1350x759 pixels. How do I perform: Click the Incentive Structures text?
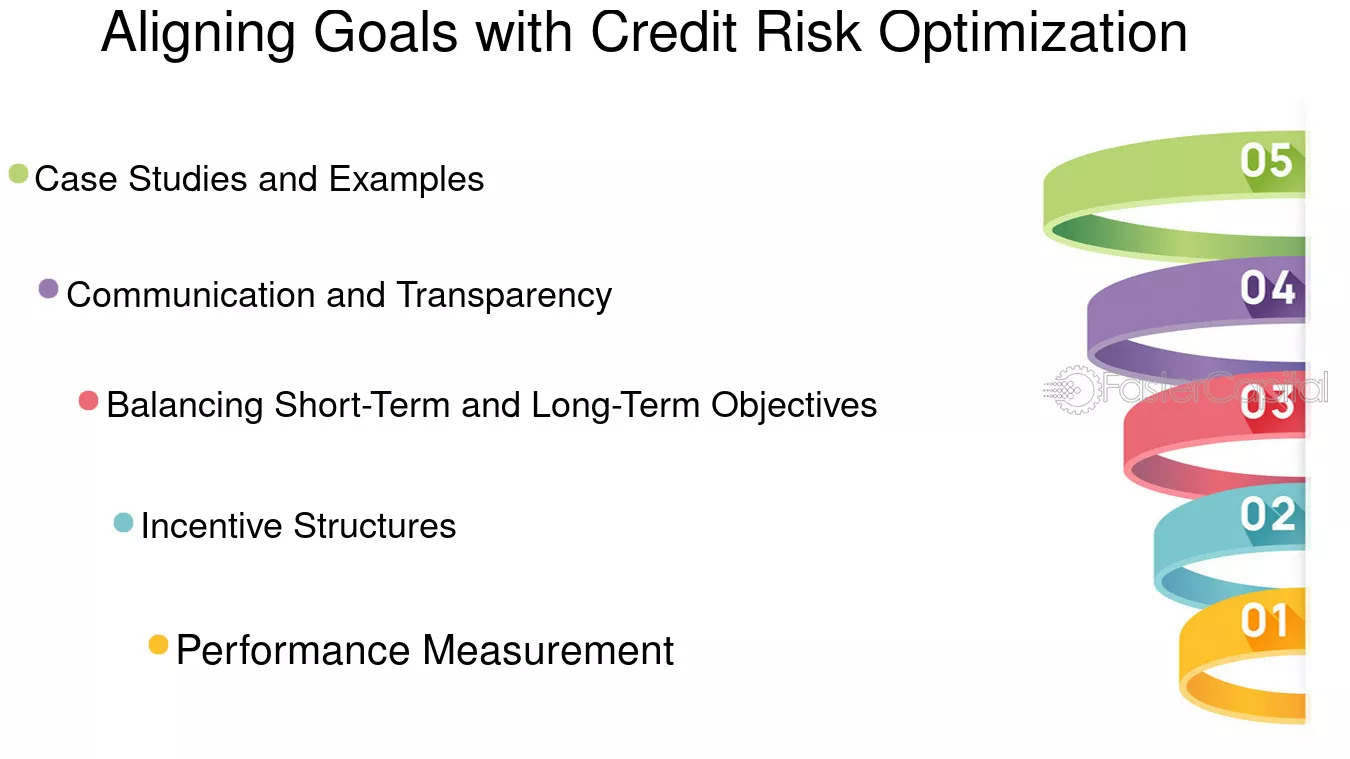pos(298,526)
